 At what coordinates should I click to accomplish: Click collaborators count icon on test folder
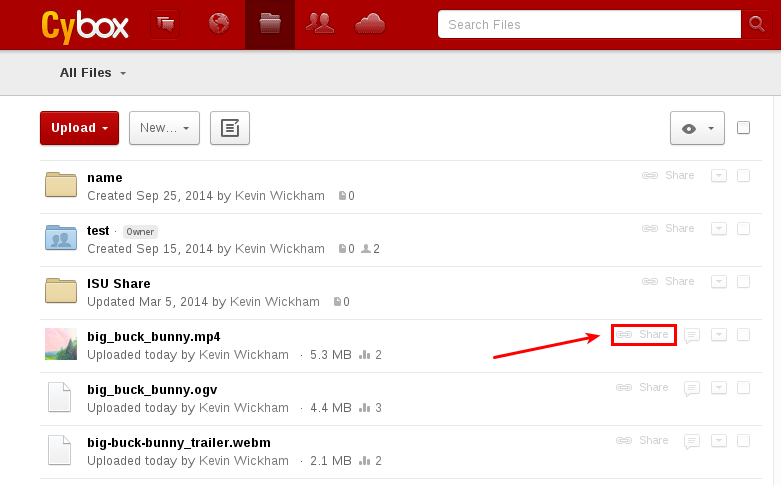point(366,248)
